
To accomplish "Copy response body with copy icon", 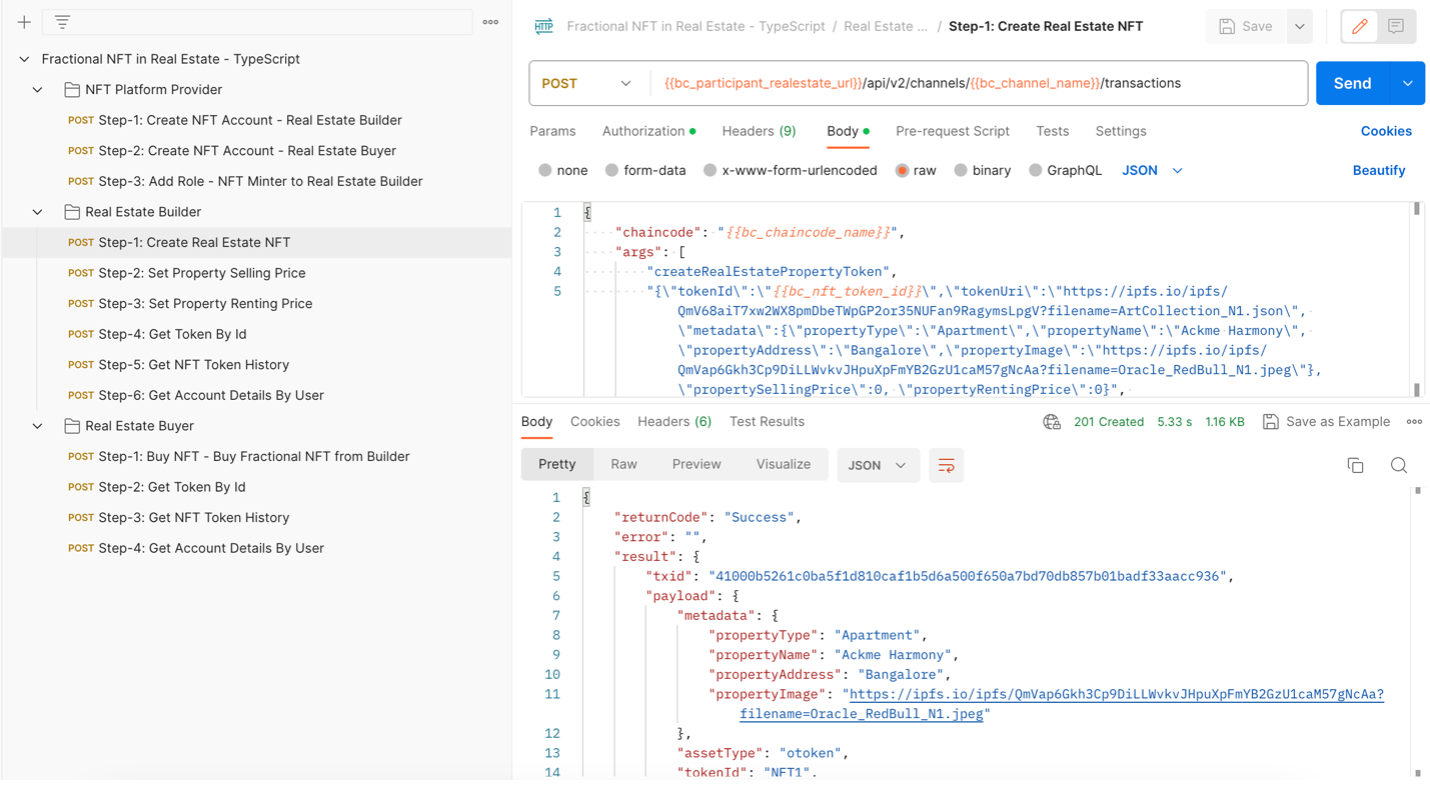I will tap(1355, 465).
